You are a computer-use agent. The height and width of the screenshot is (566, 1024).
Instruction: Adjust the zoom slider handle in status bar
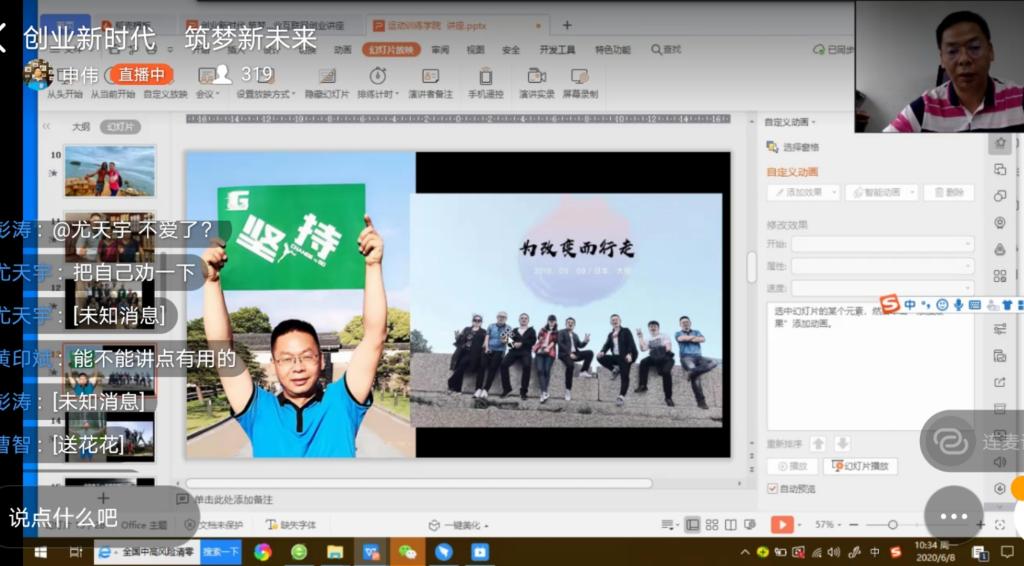pyautogui.click(x=892, y=525)
